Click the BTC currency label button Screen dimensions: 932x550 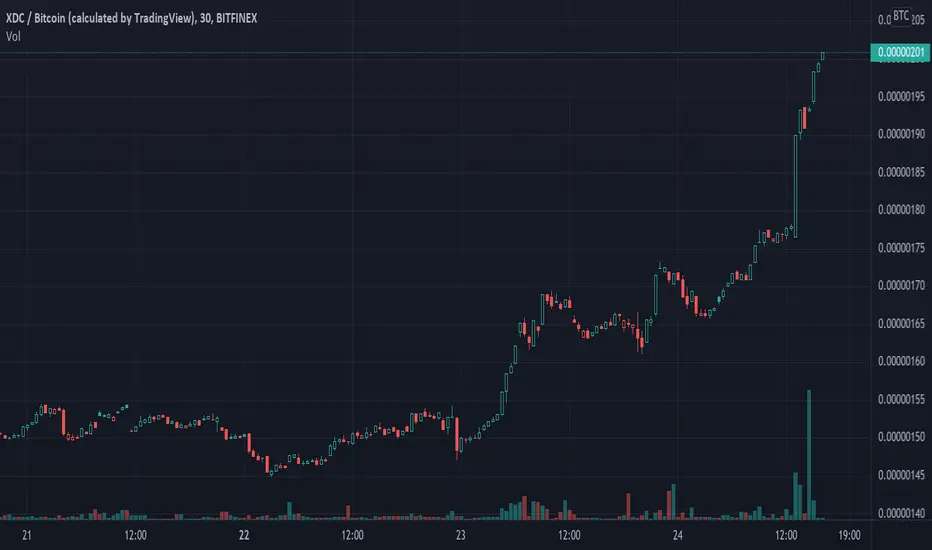click(x=901, y=16)
